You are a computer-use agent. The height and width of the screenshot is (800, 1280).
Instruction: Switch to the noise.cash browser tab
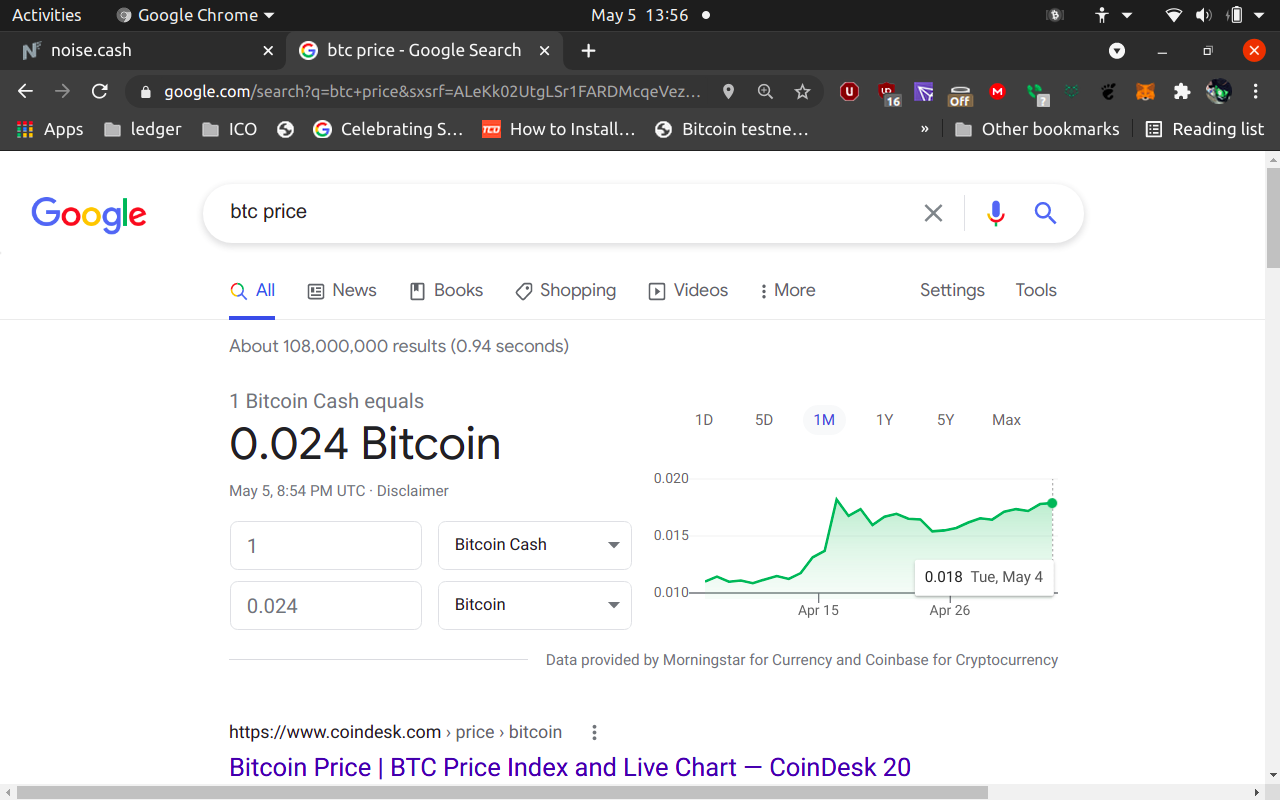click(x=144, y=50)
